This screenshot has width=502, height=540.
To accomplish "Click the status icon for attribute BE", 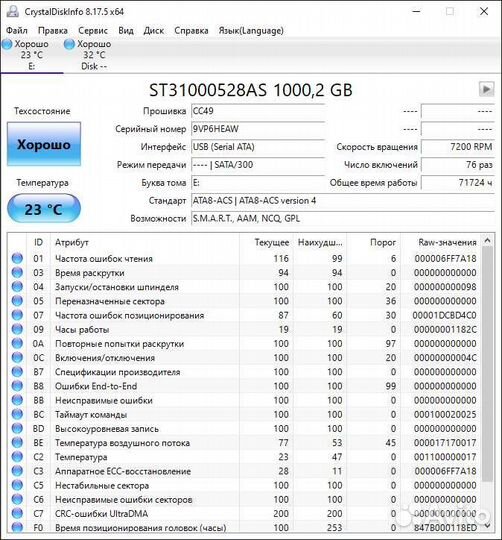I will (17, 443).
